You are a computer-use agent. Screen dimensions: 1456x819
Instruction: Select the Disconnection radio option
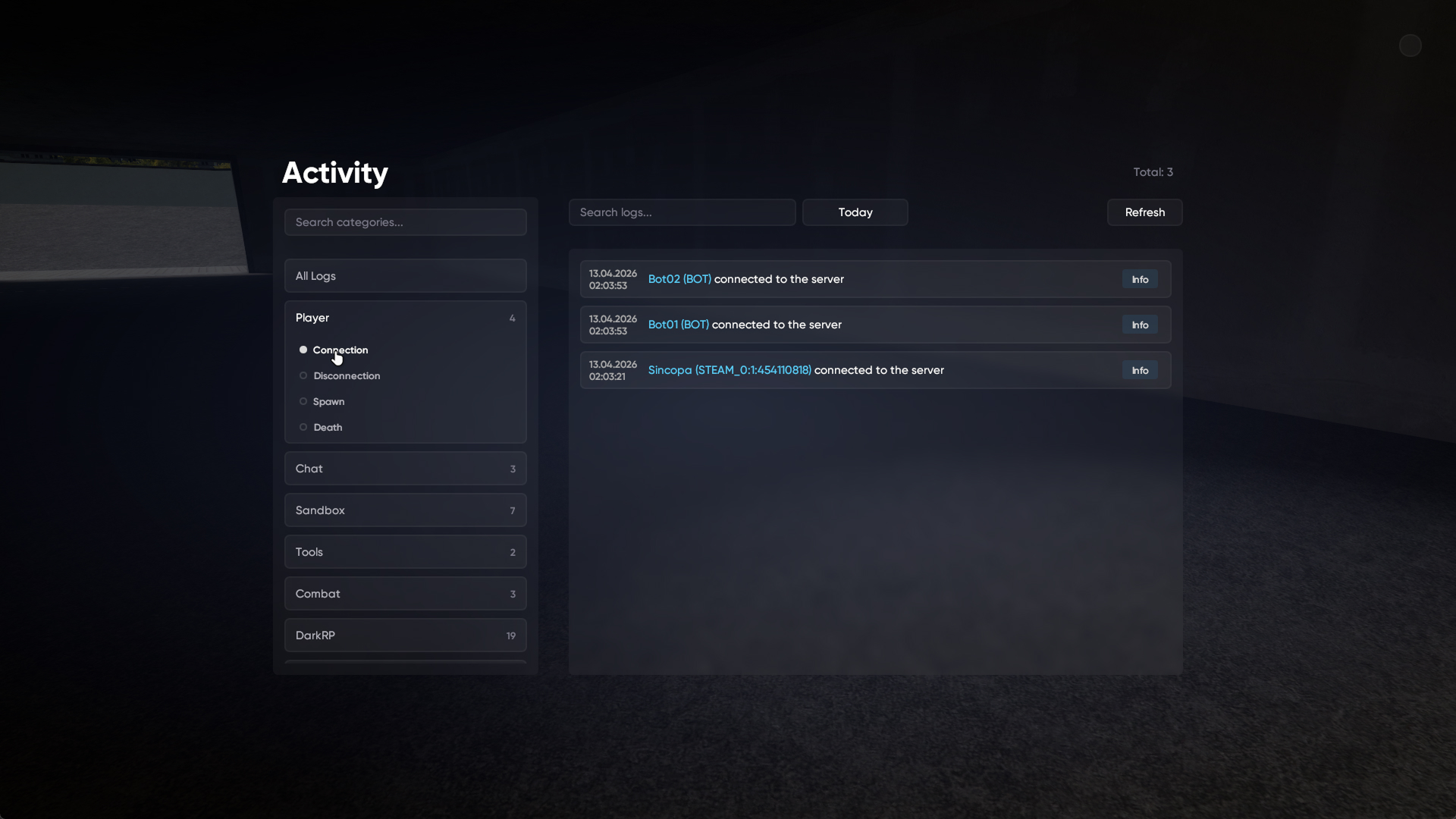[x=340, y=375]
